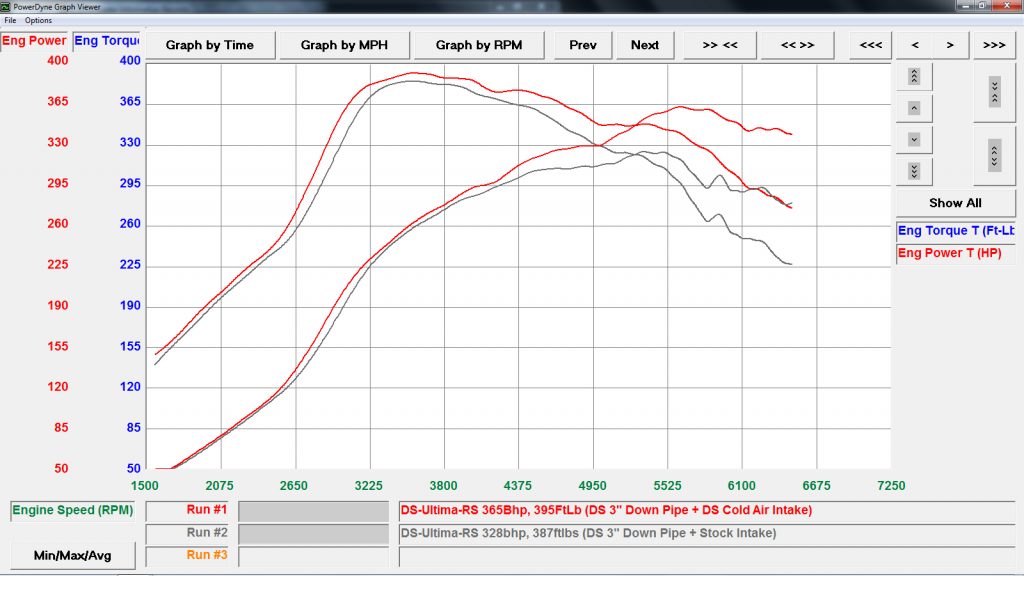Click the Min/Max/Avg button
Viewport: 1024px width, 591px height.
coord(72,556)
